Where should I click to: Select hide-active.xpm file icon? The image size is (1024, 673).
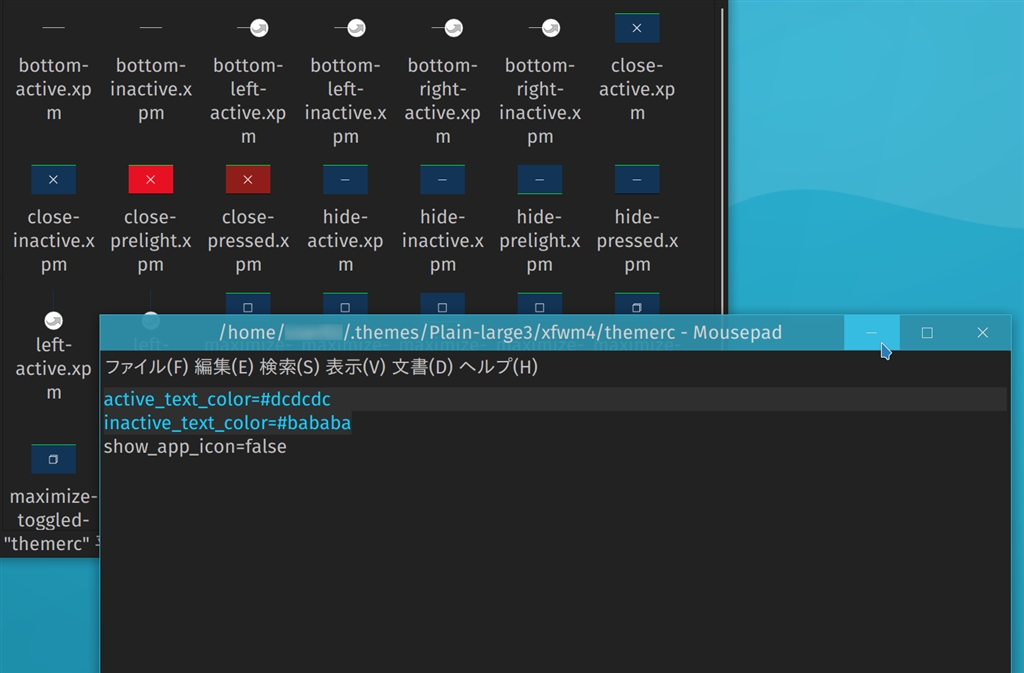click(345, 180)
